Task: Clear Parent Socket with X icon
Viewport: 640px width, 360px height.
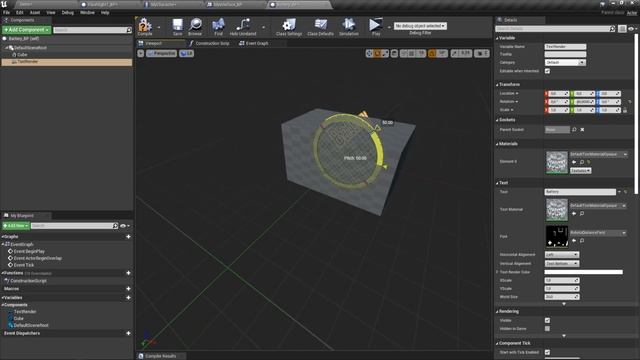Action: [x=582, y=129]
